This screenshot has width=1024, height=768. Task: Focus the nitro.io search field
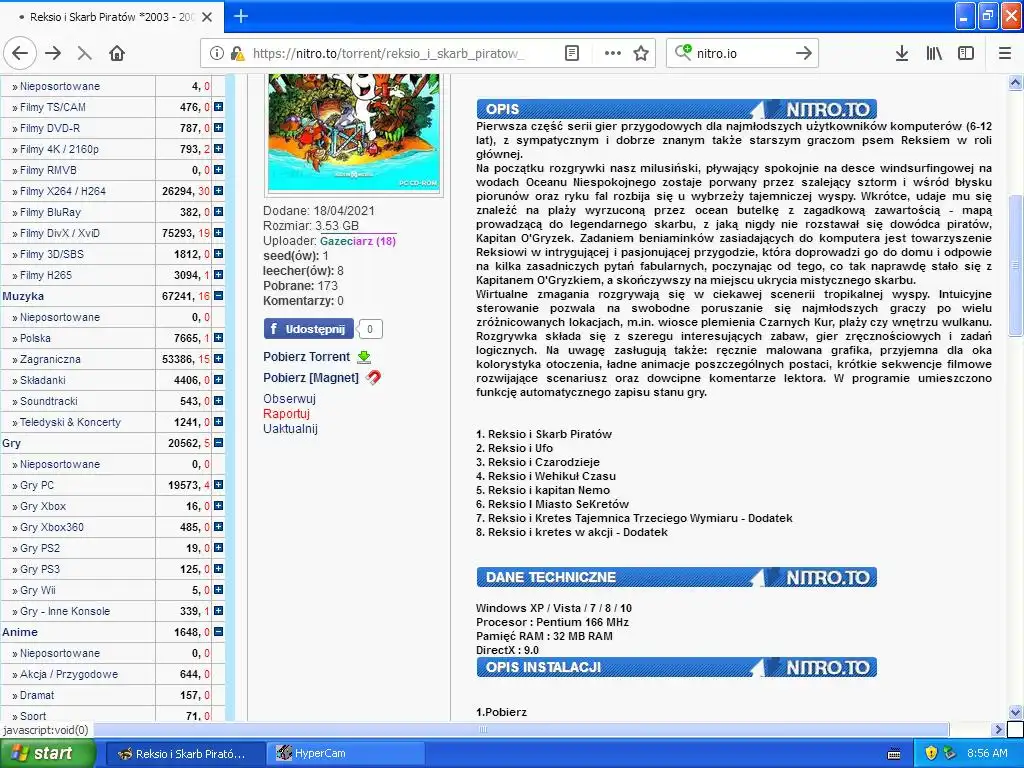coord(743,54)
